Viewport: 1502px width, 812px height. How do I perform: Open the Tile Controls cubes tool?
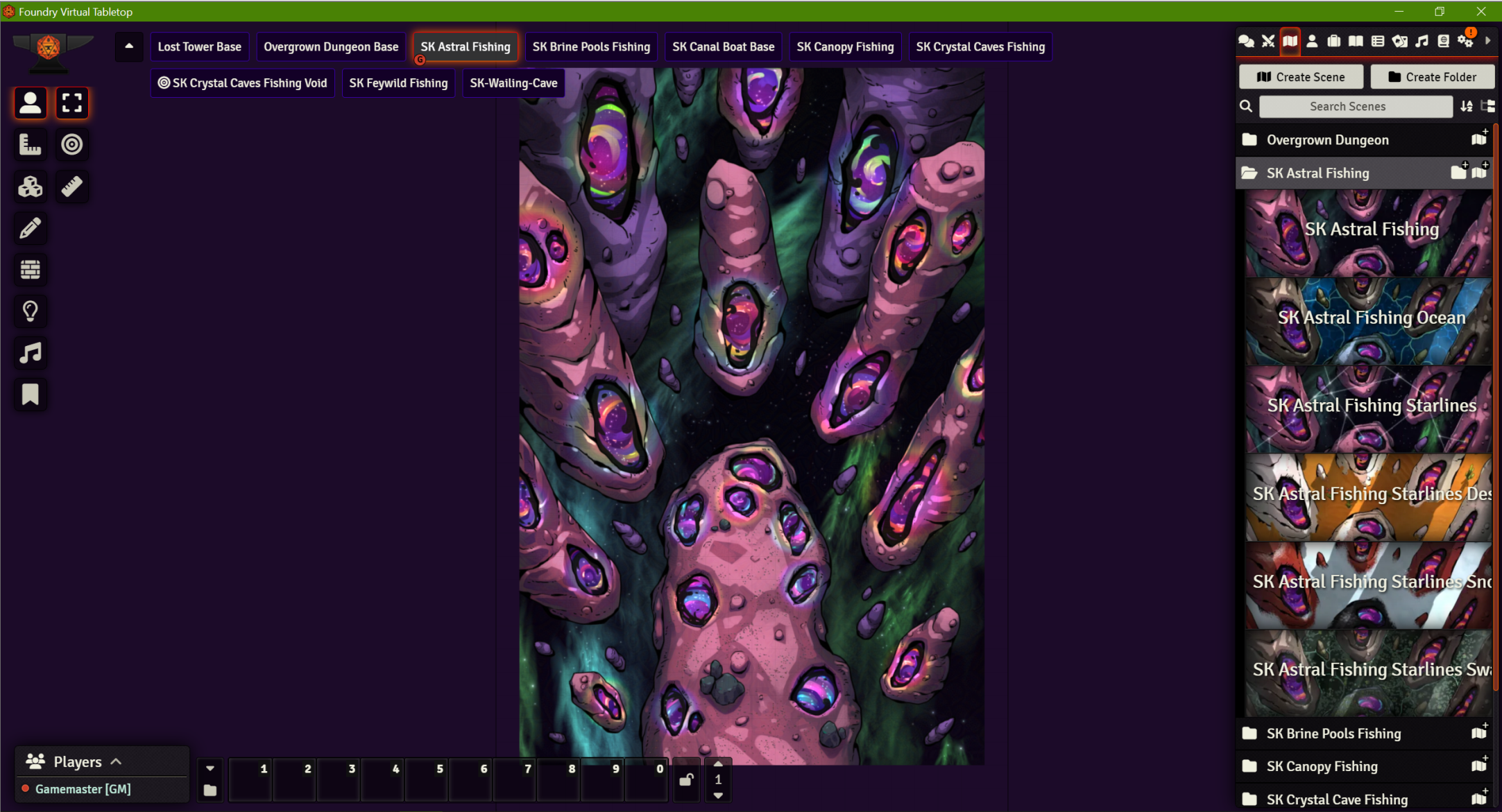31,187
